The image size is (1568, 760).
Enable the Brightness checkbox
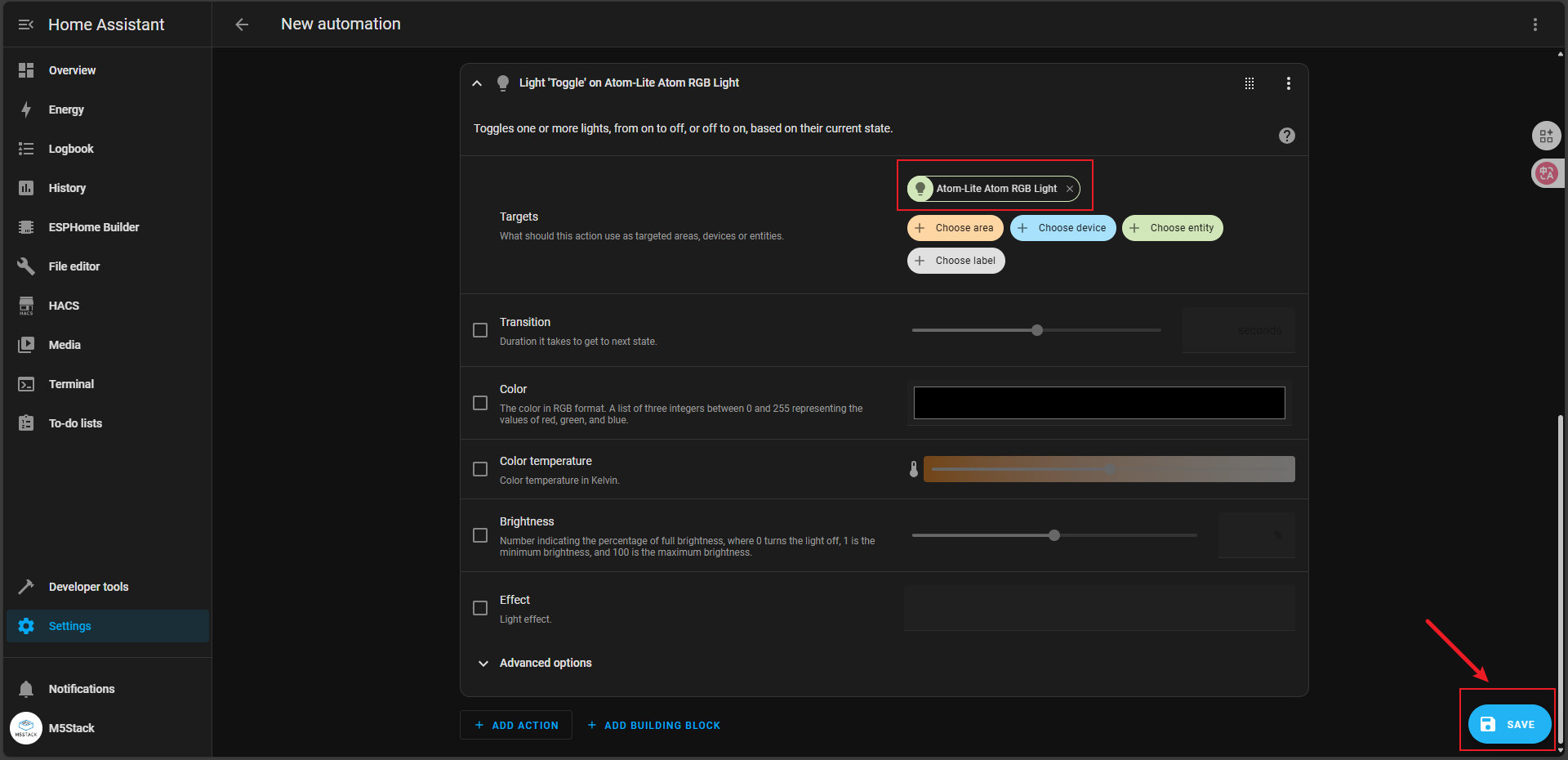[480, 535]
